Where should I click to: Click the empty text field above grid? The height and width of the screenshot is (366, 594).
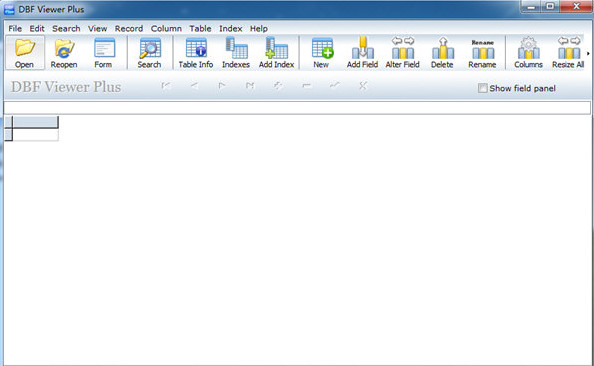(x=297, y=108)
